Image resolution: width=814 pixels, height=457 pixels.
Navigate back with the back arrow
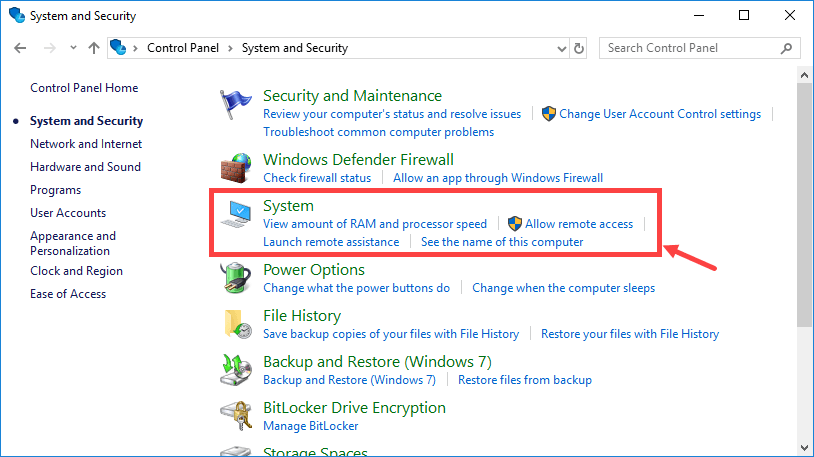point(21,48)
